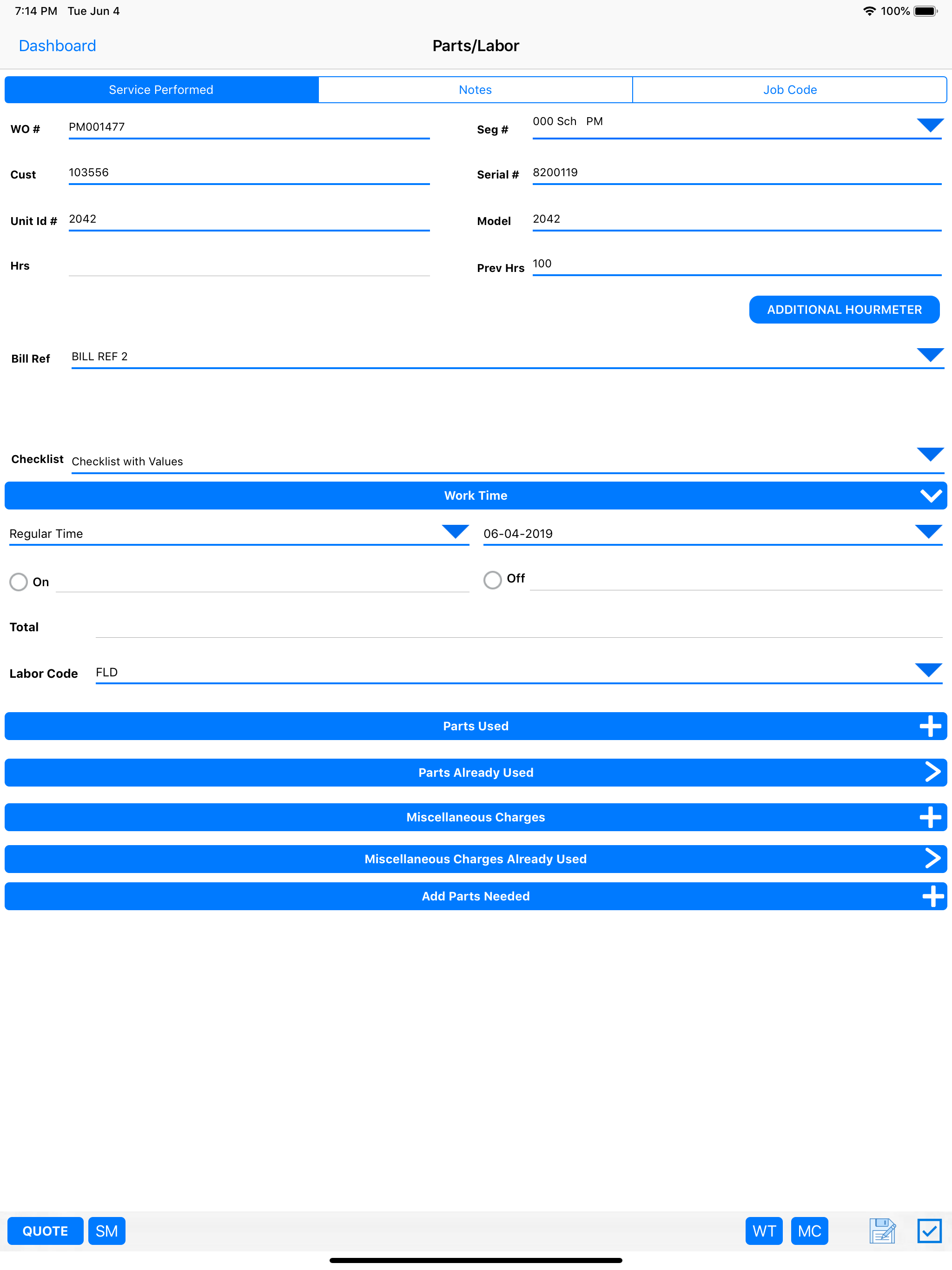Switch to the Job Code tab
Screen dimensions: 952x1270
pos(789,90)
